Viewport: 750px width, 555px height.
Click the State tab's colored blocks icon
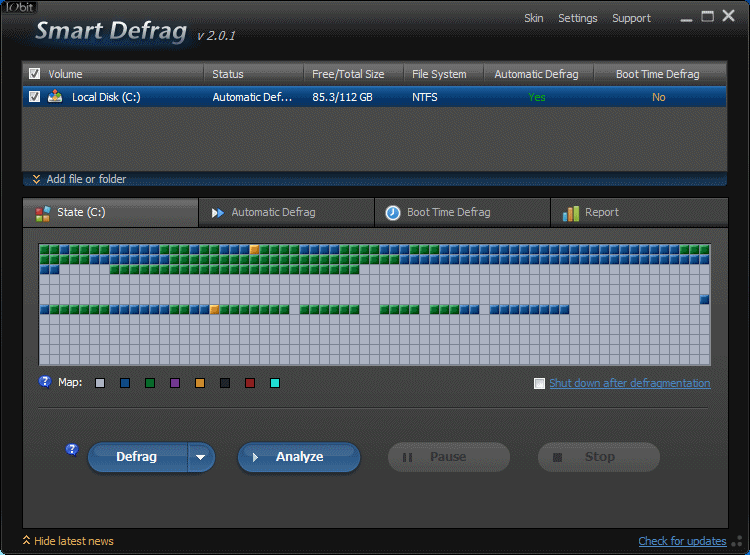tap(43, 213)
